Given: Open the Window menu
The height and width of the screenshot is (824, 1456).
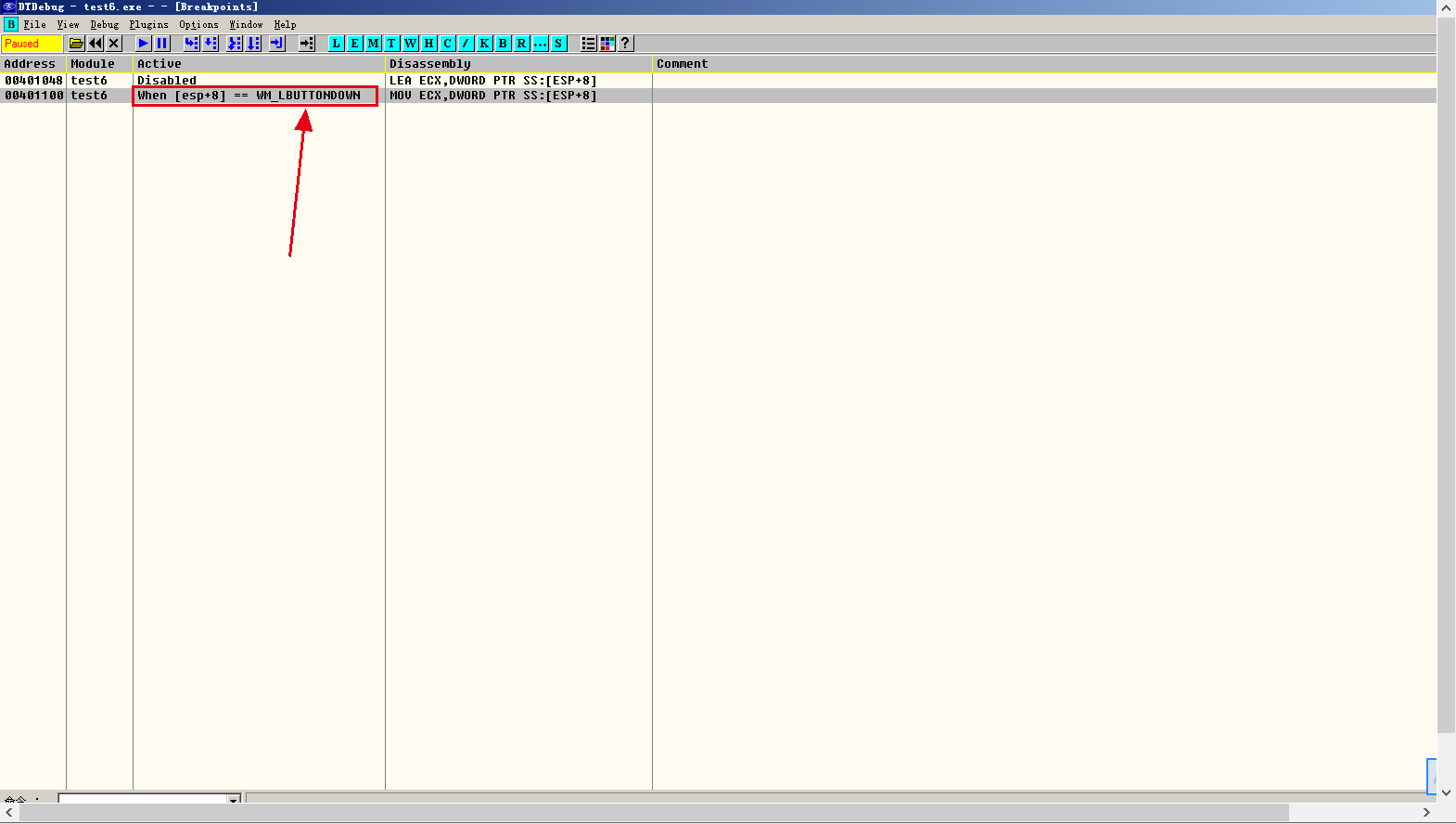Looking at the screenshot, I should click(247, 25).
